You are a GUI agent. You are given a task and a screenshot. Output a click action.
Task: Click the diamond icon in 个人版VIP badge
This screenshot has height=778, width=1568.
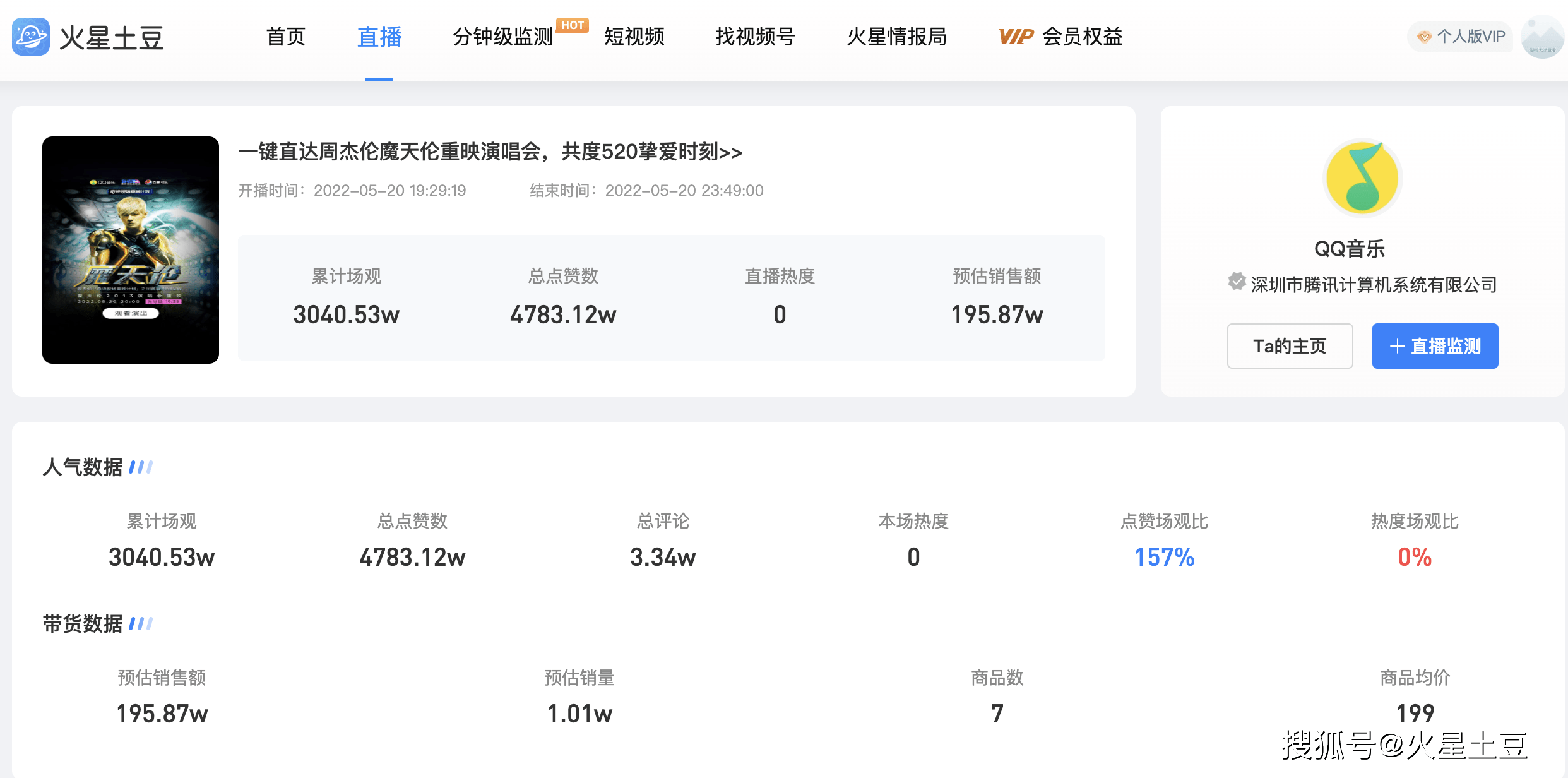[x=1424, y=37]
